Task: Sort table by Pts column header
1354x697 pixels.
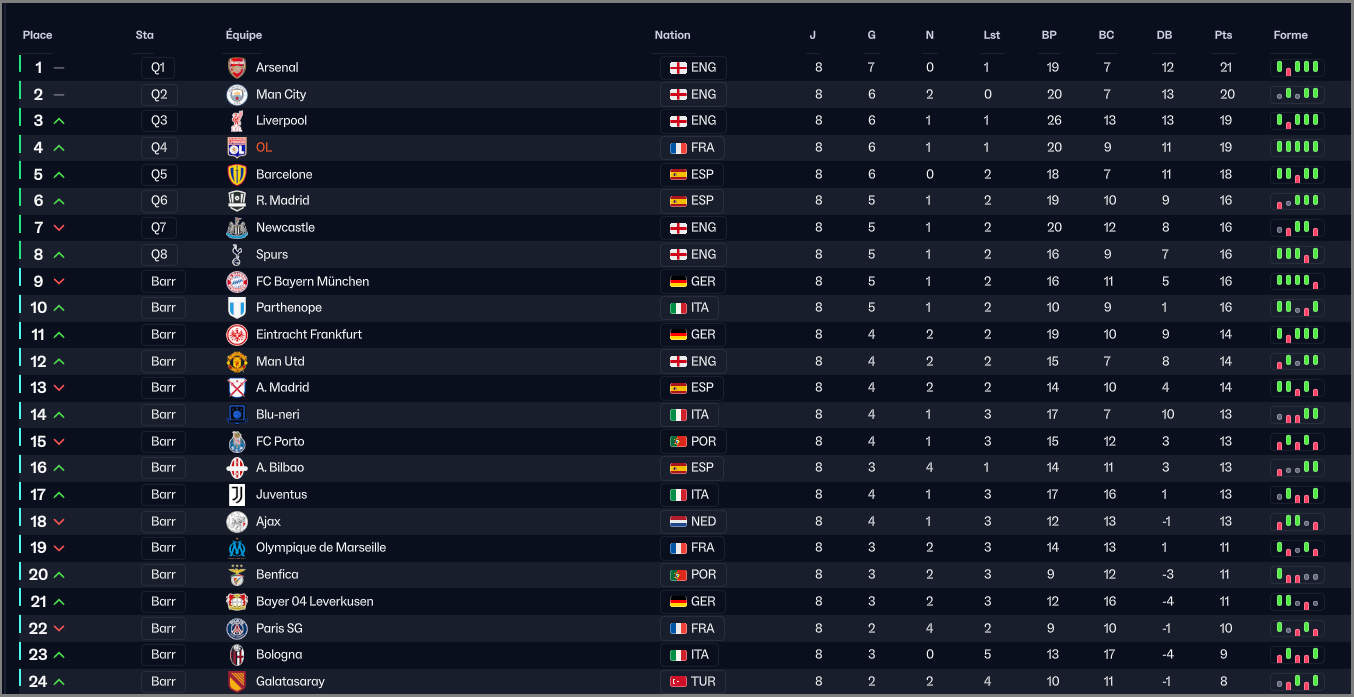Action: (1223, 35)
